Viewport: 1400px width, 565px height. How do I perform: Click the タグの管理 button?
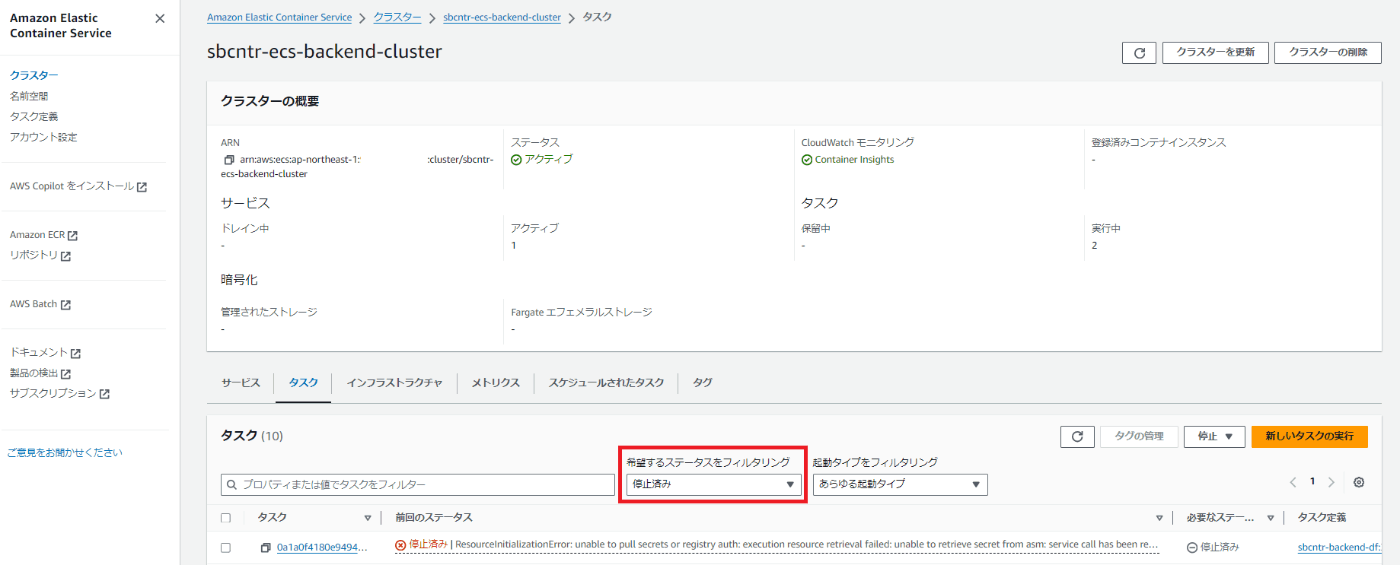click(x=1139, y=436)
